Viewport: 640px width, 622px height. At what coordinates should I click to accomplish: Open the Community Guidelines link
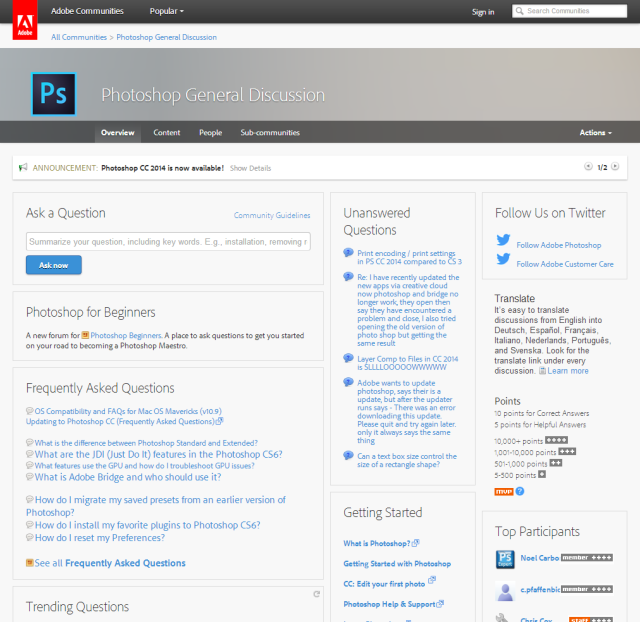click(x=272, y=215)
